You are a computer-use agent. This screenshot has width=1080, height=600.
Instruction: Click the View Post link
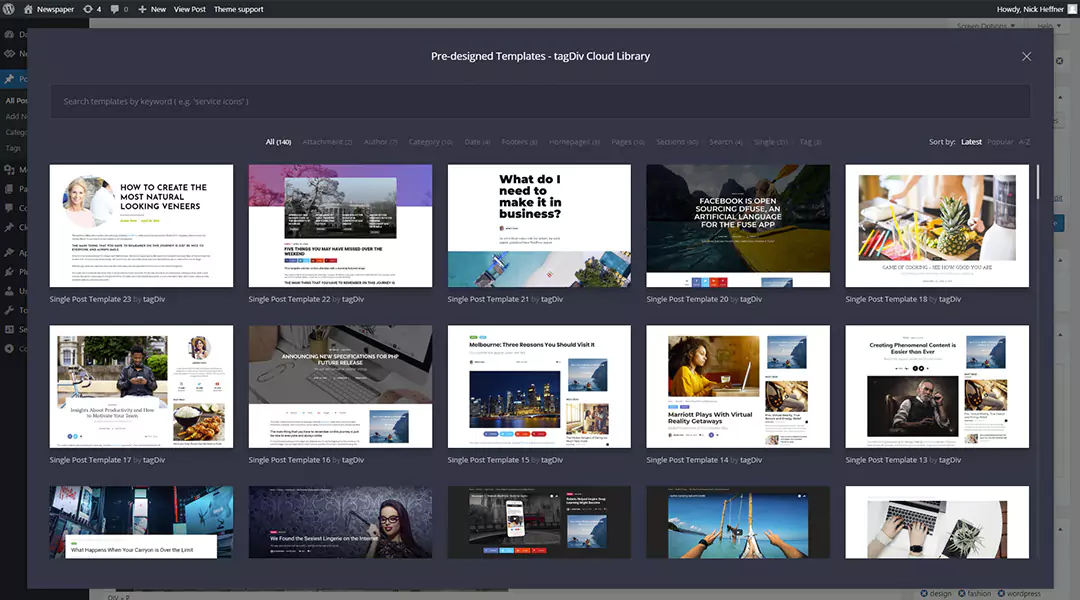189,9
